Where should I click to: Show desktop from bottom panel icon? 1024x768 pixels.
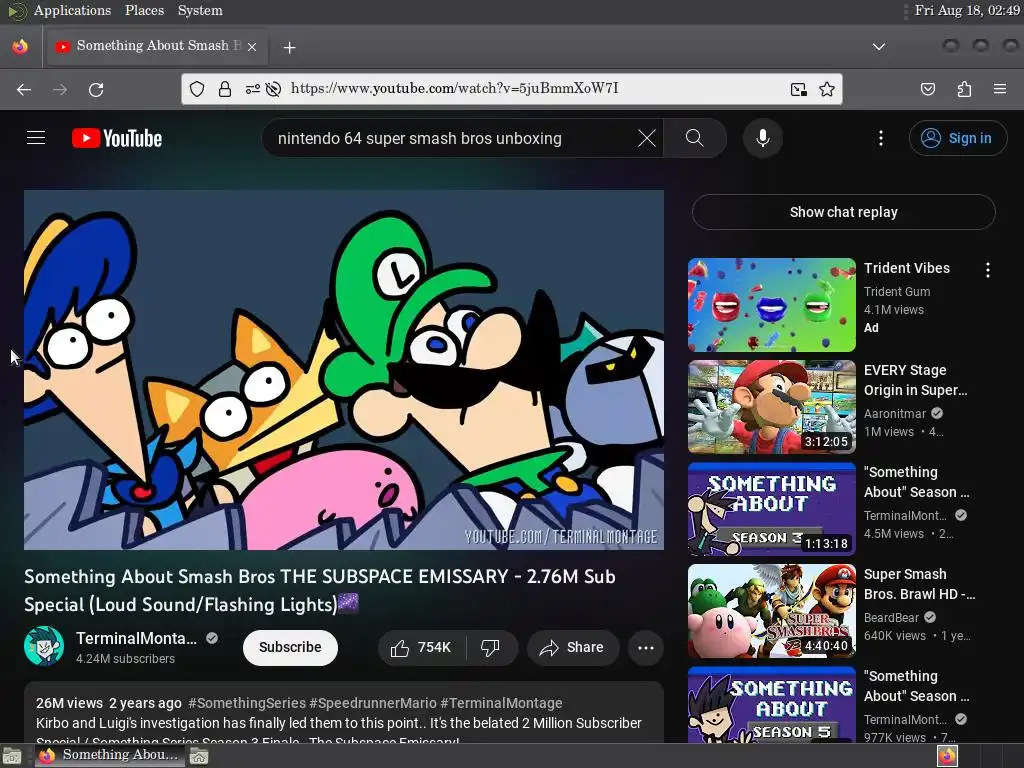click(12, 756)
